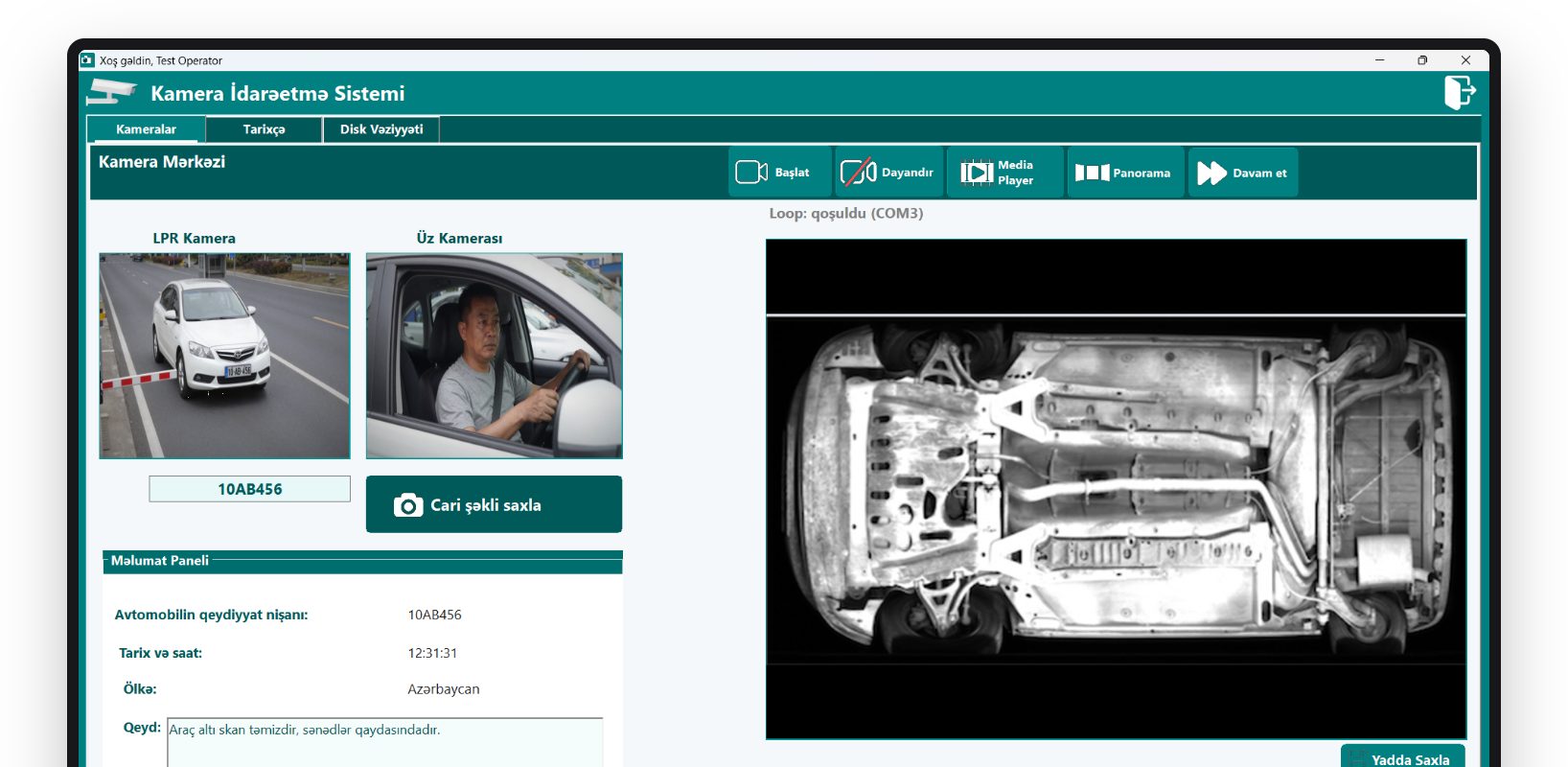
Task: Select the Kameralar tab
Action: pyautogui.click(x=146, y=129)
